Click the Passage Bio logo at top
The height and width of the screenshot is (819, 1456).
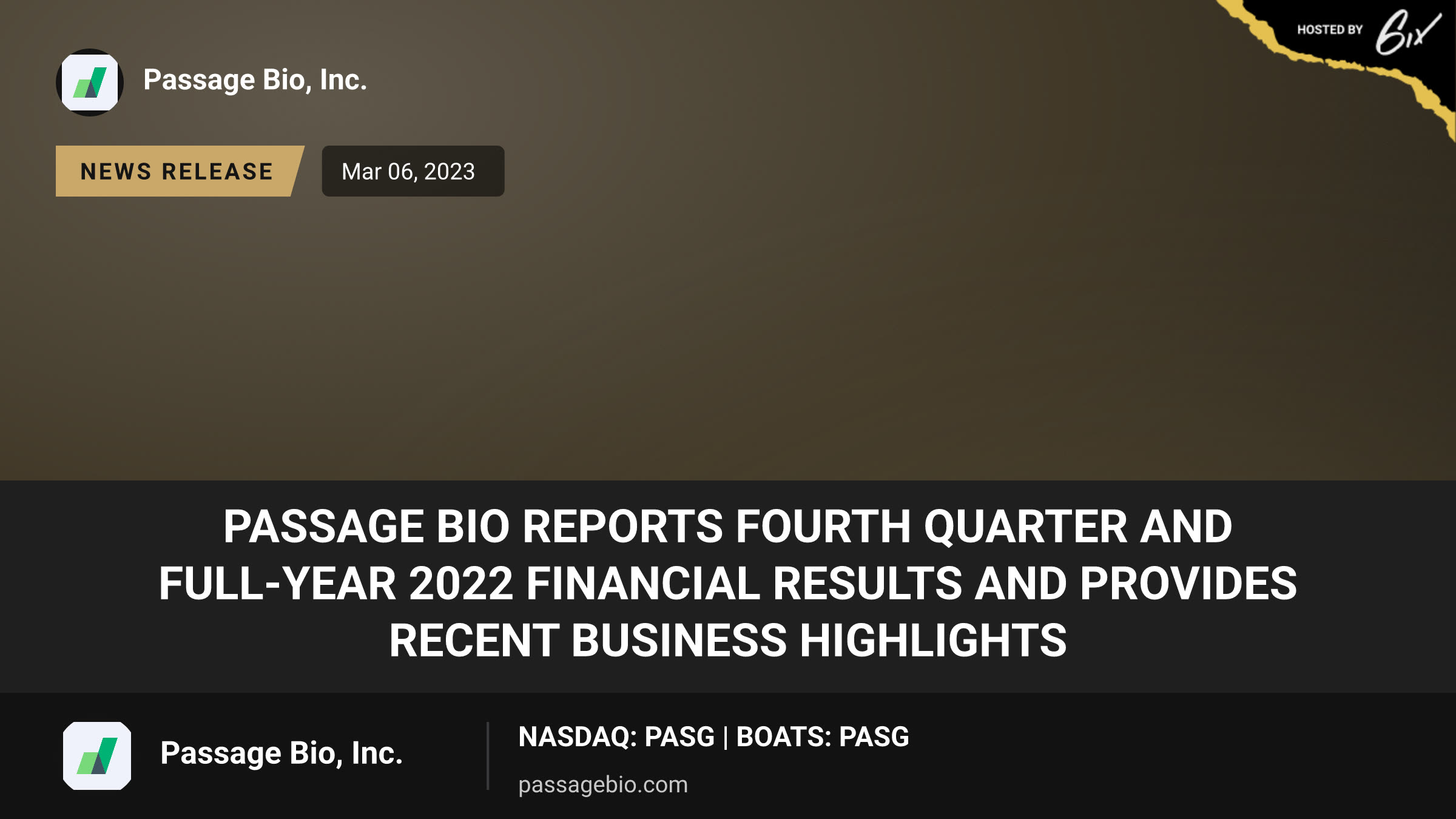(x=90, y=82)
